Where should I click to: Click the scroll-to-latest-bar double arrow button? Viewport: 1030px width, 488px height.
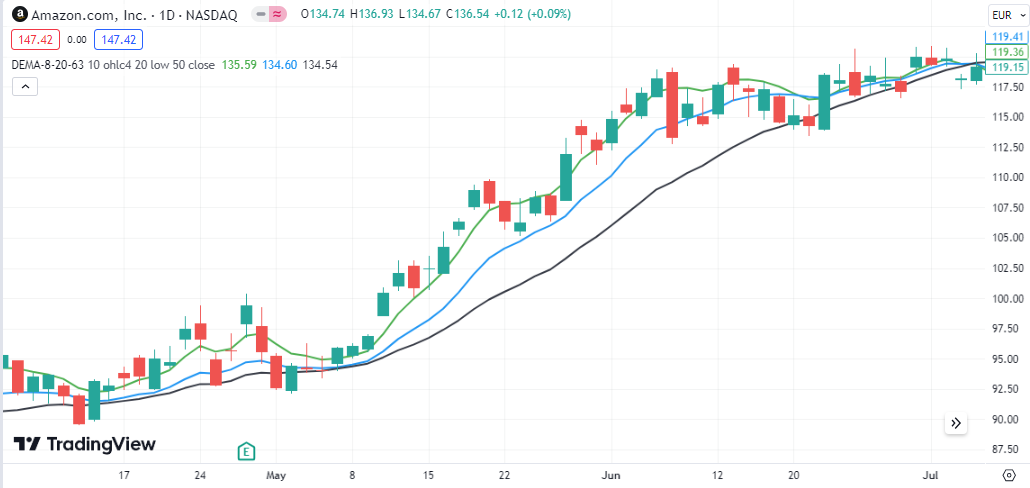pos(956,423)
